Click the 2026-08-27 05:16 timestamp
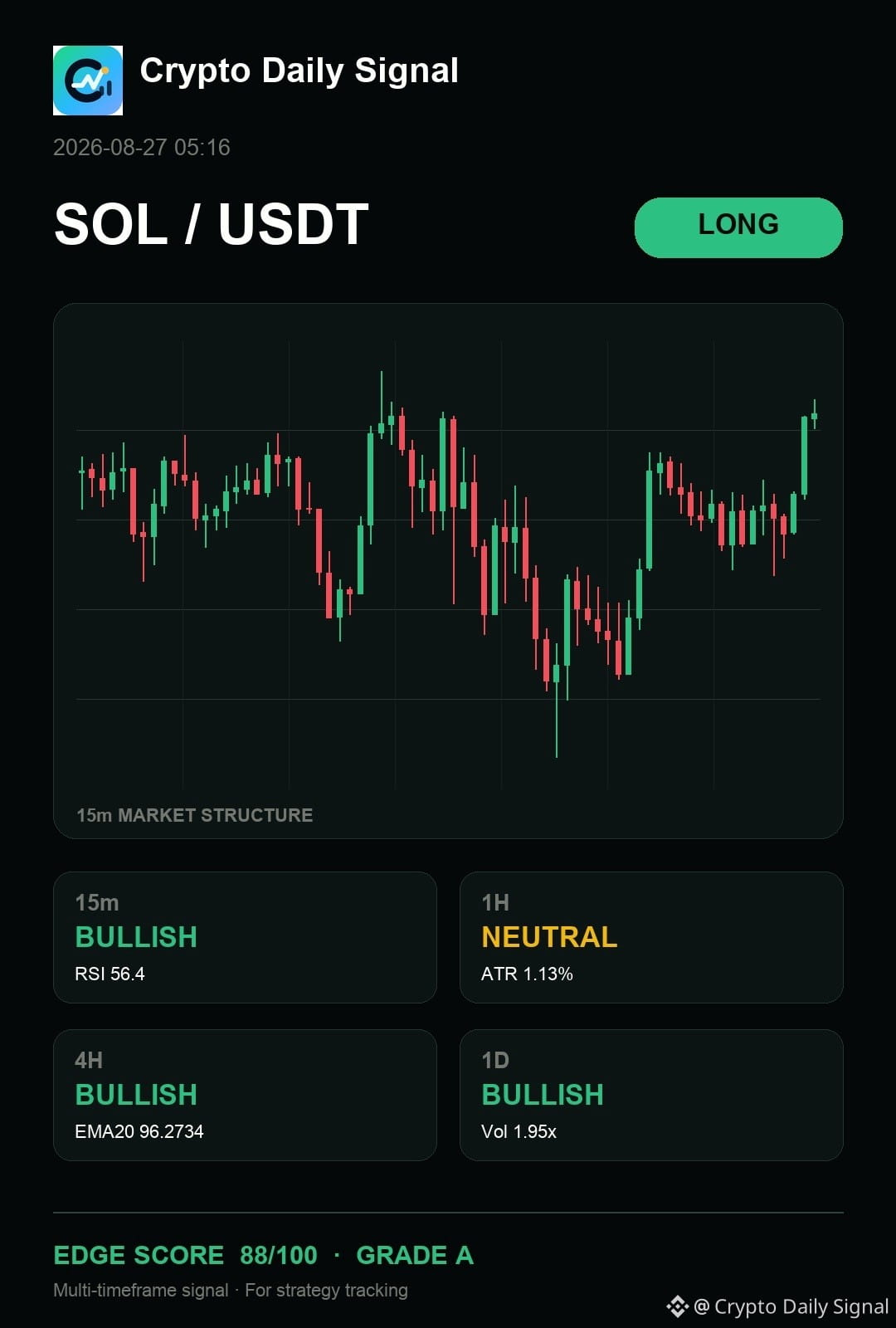Image resolution: width=896 pixels, height=1328 pixels. pyautogui.click(x=142, y=148)
